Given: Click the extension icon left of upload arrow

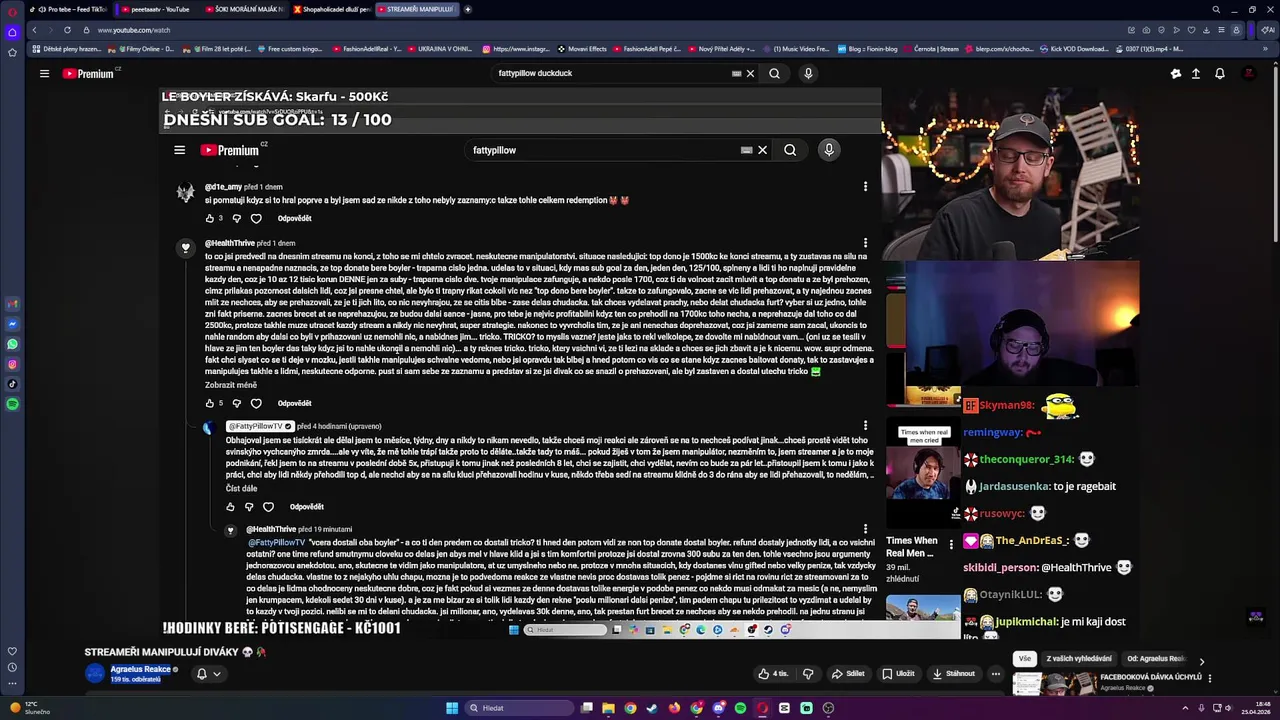Looking at the screenshot, I should click(1176, 73).
